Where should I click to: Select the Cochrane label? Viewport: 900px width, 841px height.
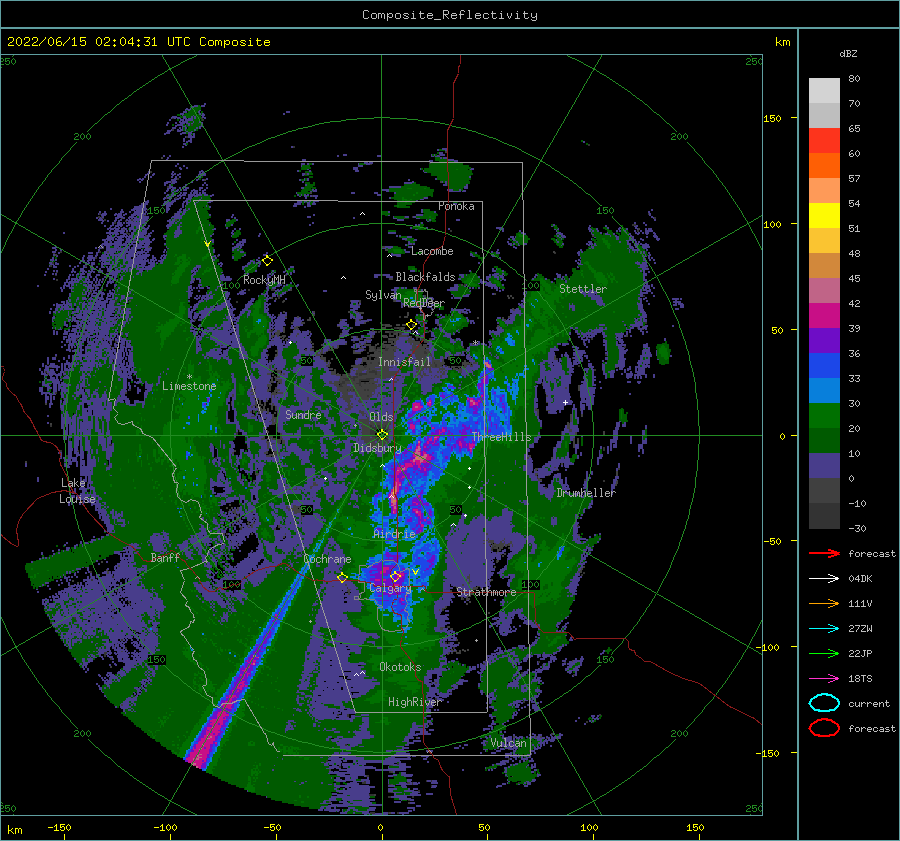(327, 559)
